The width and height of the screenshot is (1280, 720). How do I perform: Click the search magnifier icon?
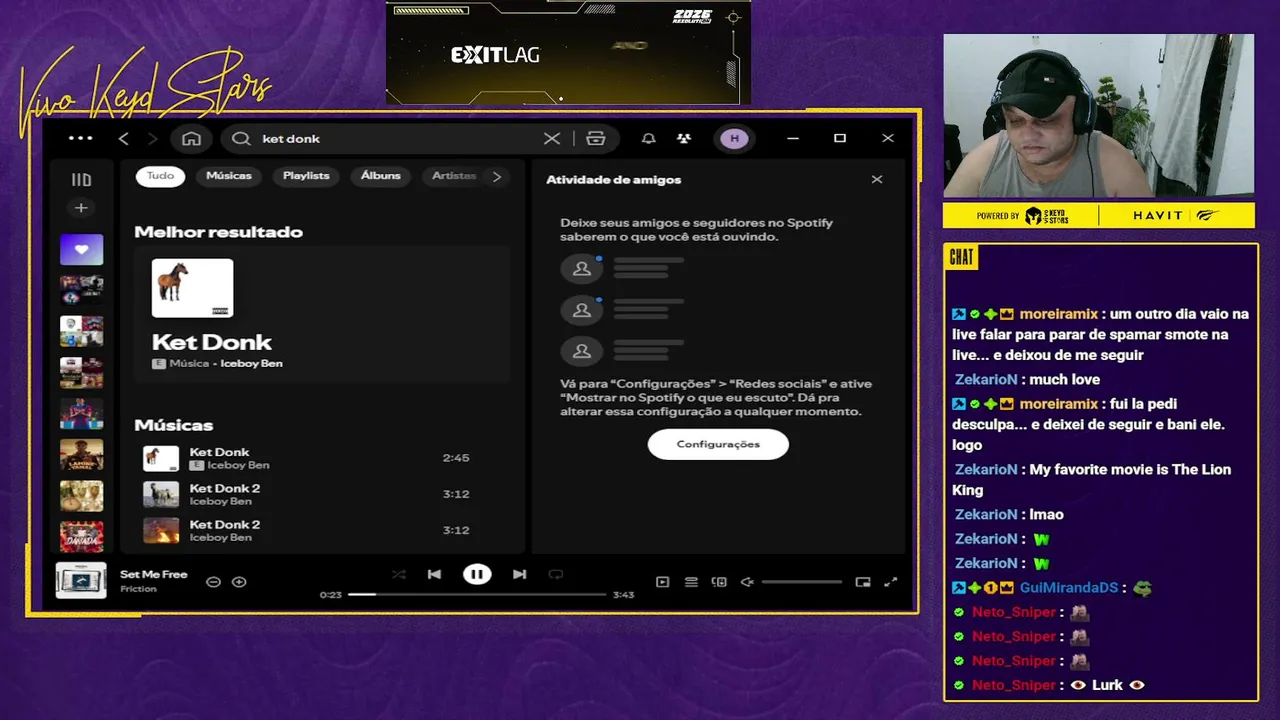[x=241, y=139]
